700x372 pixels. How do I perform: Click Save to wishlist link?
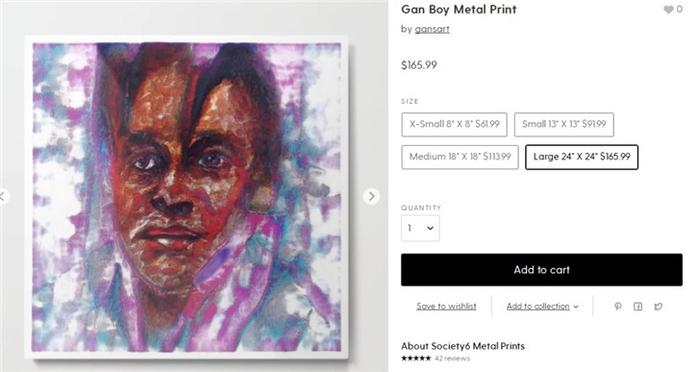446,306
